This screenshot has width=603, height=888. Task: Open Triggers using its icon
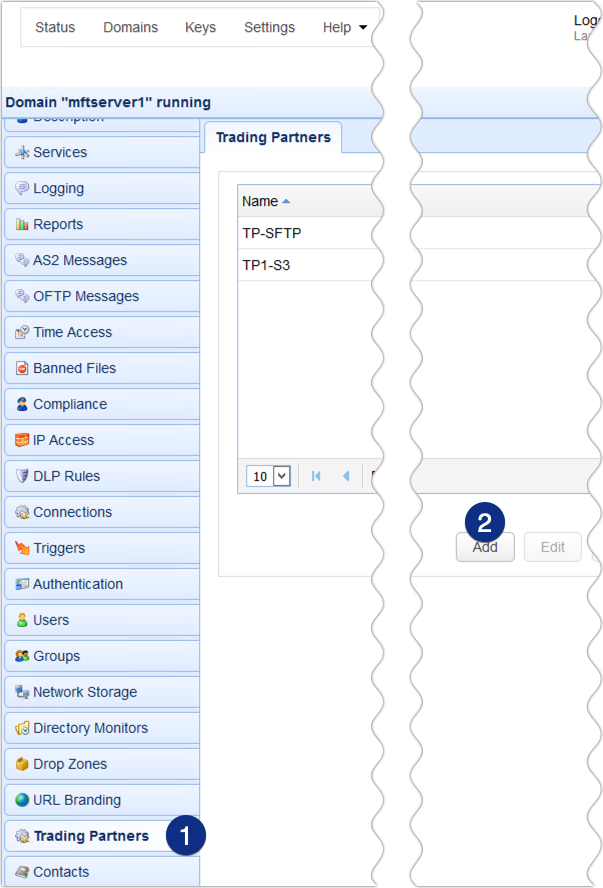pos(22,549)
